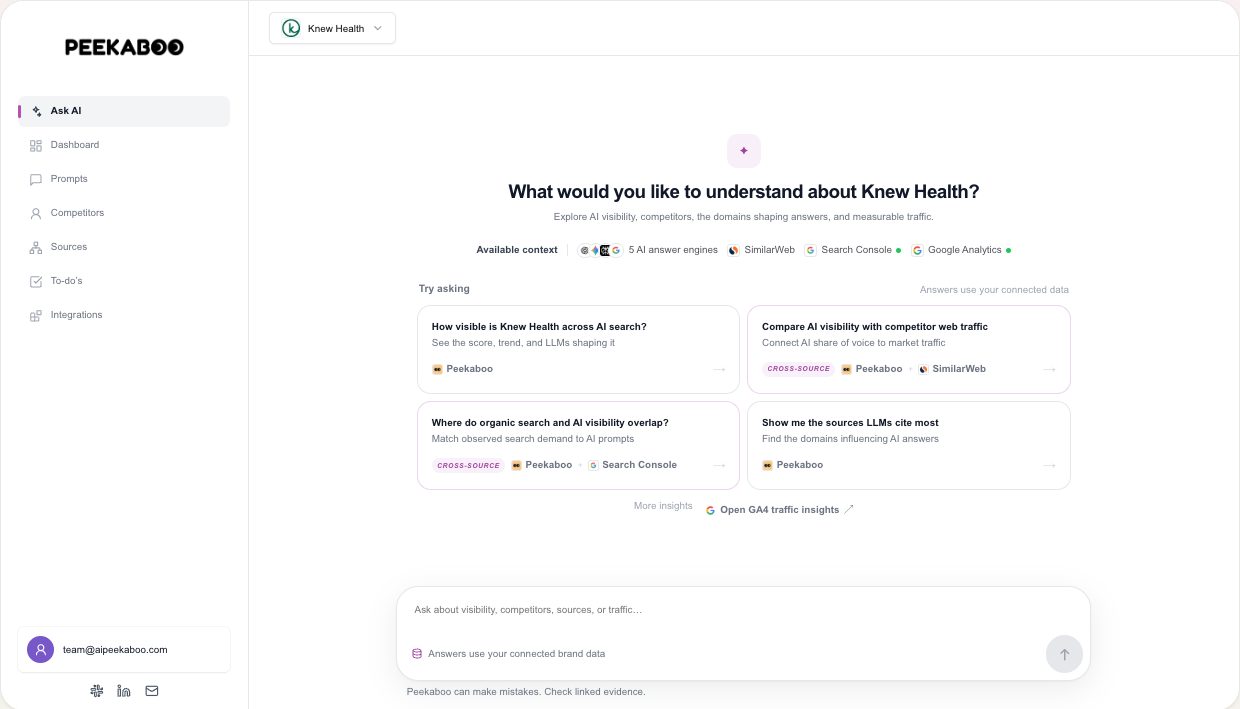Click the Search Console Google icon
1240x709 pixels.
(810, 250)
